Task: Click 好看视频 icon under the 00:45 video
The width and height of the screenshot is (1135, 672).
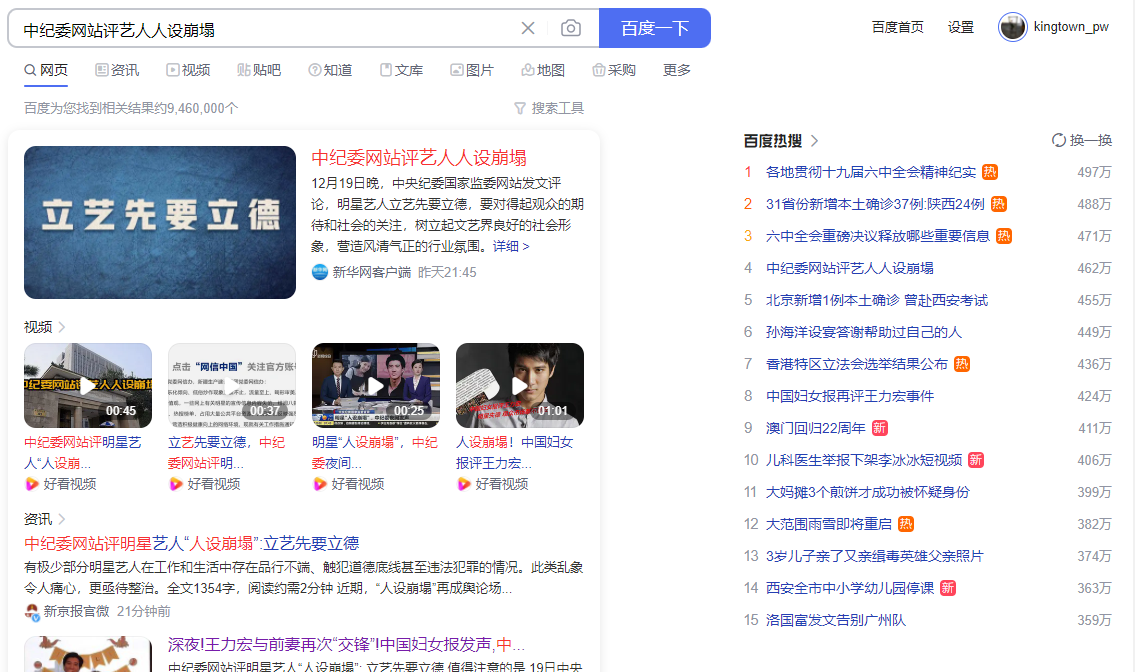Action: [x=32, y=484]
